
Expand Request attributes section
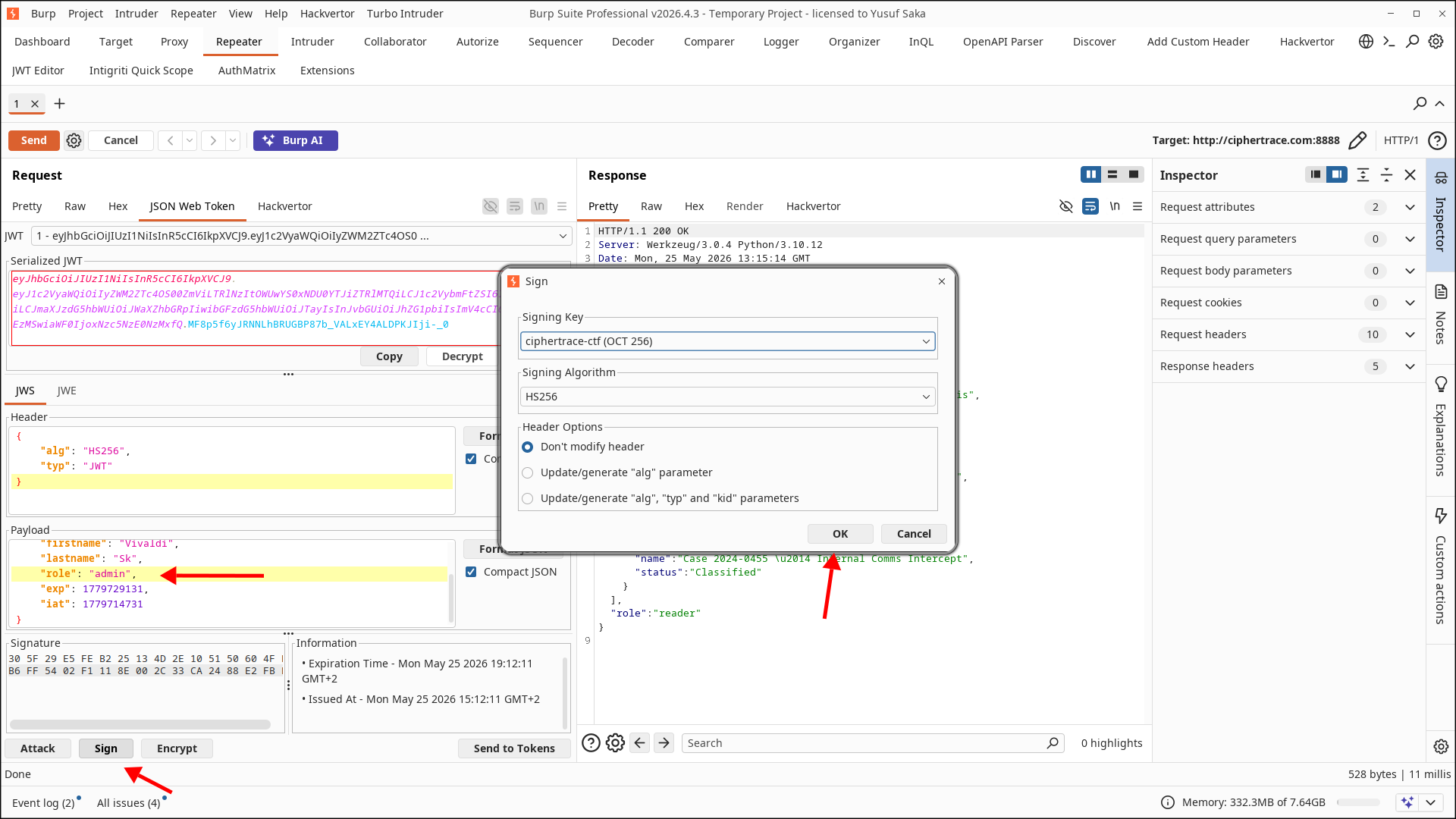[1410, 208]
